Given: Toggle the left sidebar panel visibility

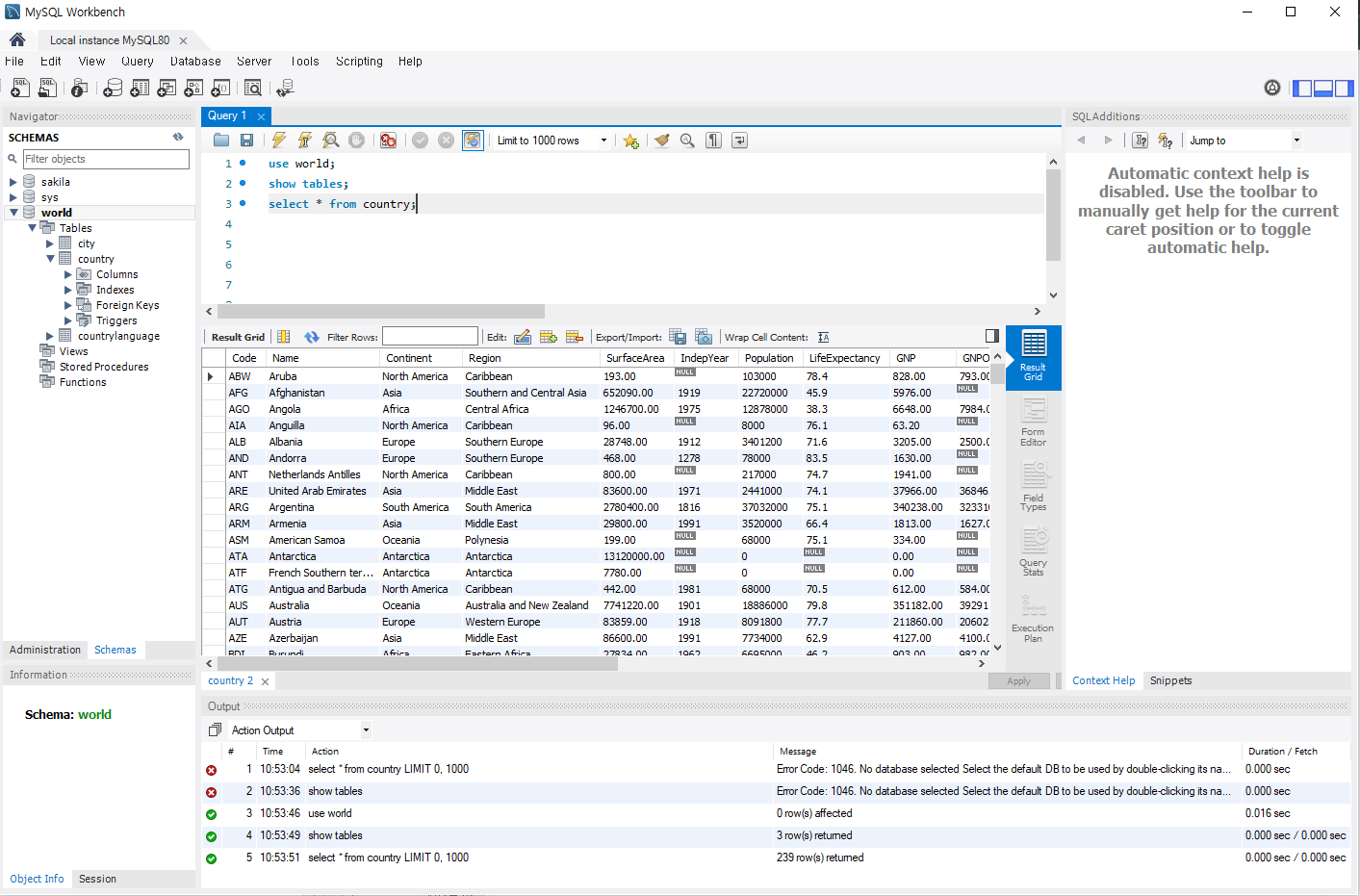Looking at the screenshot, I should point(1302,89).
